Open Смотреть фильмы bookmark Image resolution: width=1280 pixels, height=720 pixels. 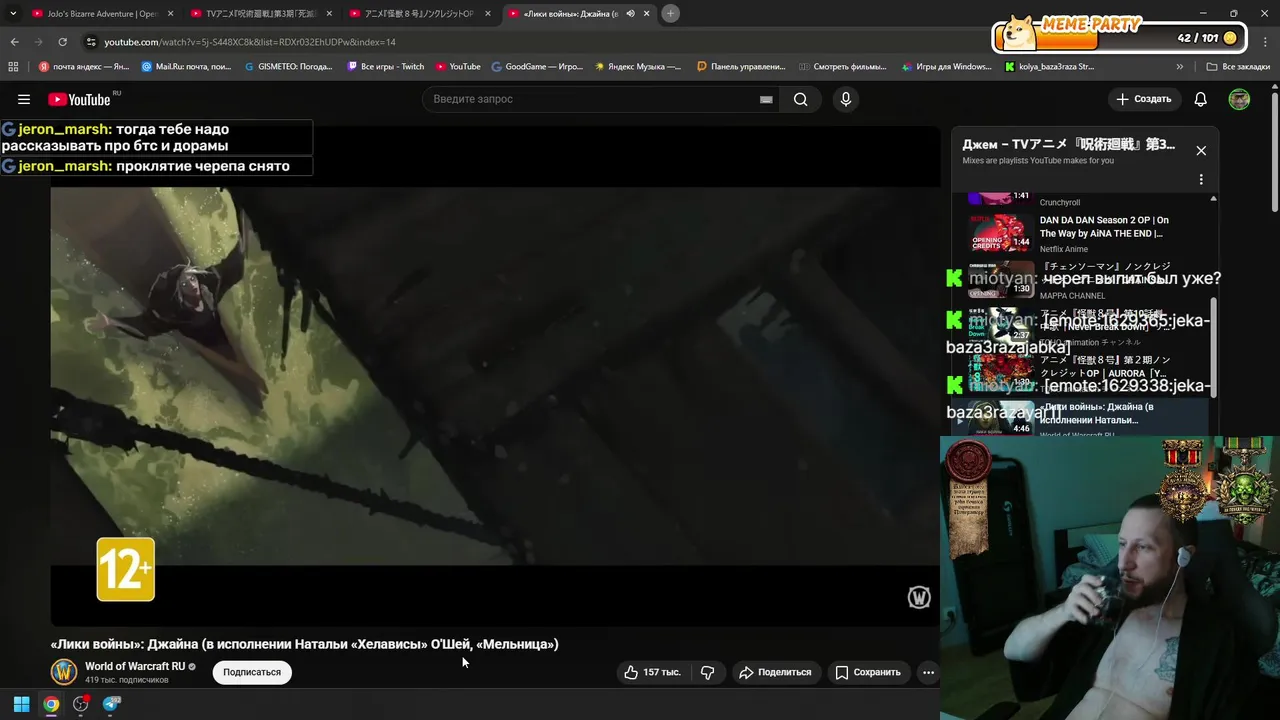pos(843,67)
